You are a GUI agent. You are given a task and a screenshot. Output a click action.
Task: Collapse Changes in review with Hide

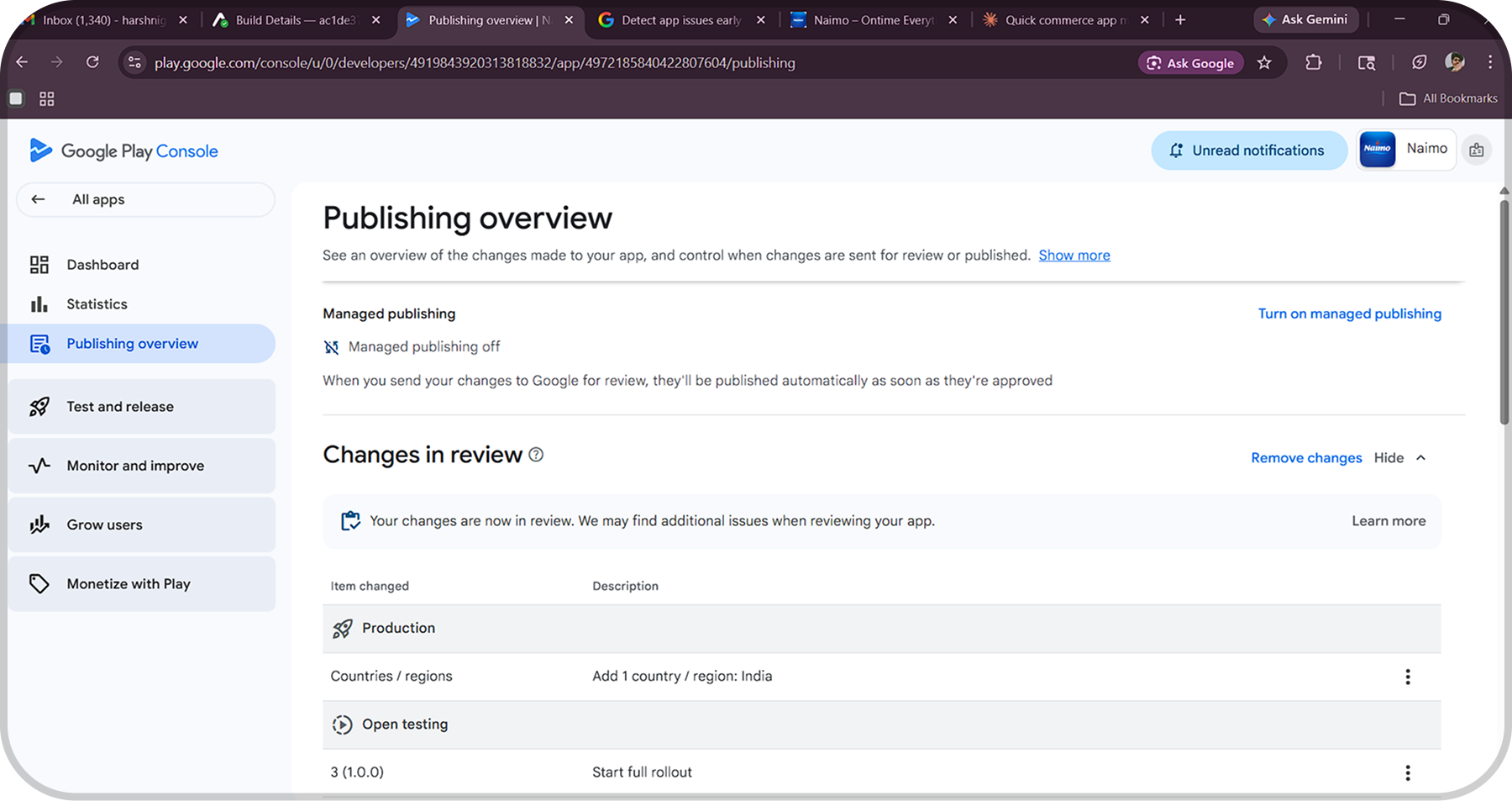(x=1399, y=458)
